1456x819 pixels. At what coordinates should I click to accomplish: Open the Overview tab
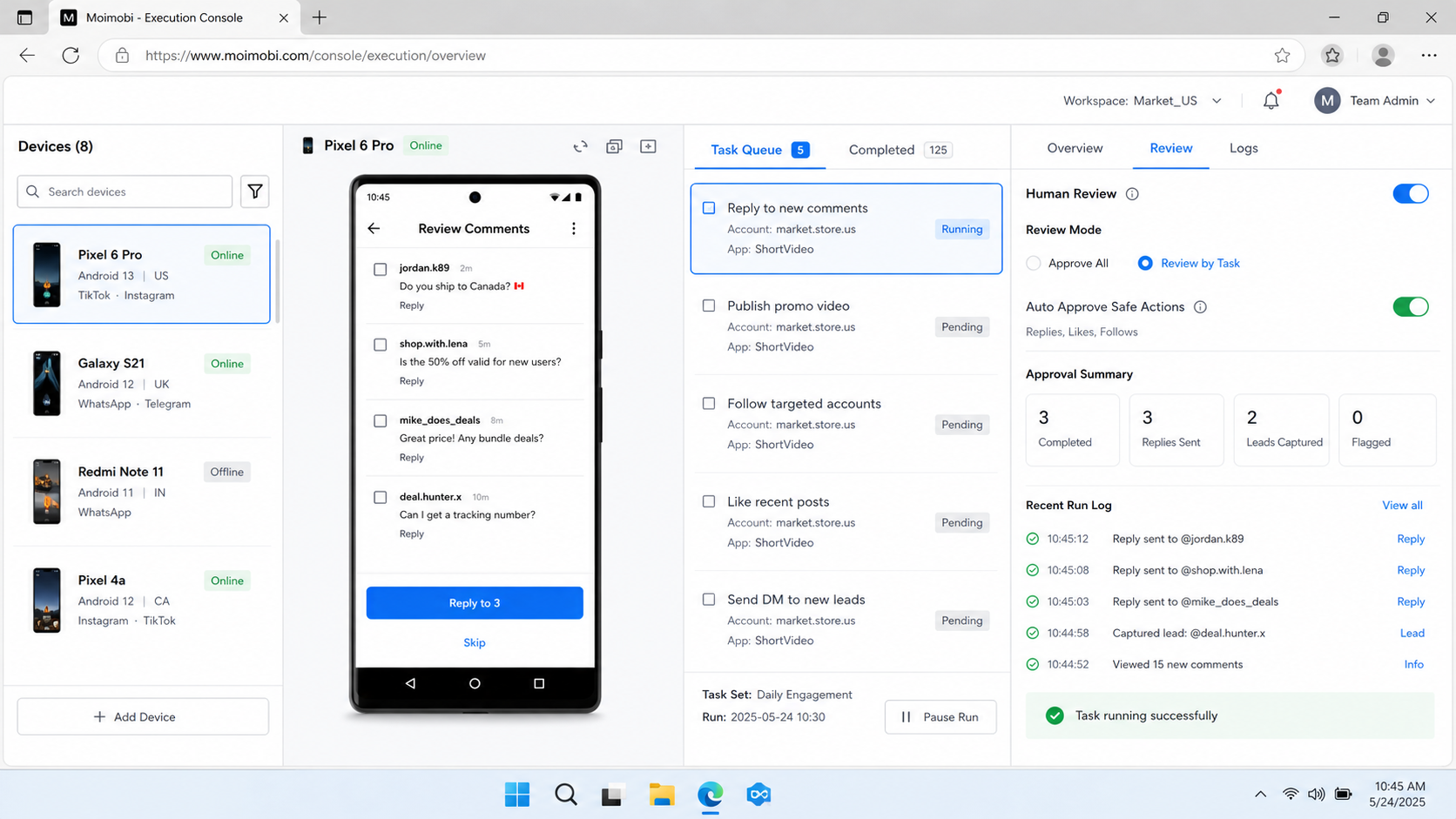[x=1075, y=149]
